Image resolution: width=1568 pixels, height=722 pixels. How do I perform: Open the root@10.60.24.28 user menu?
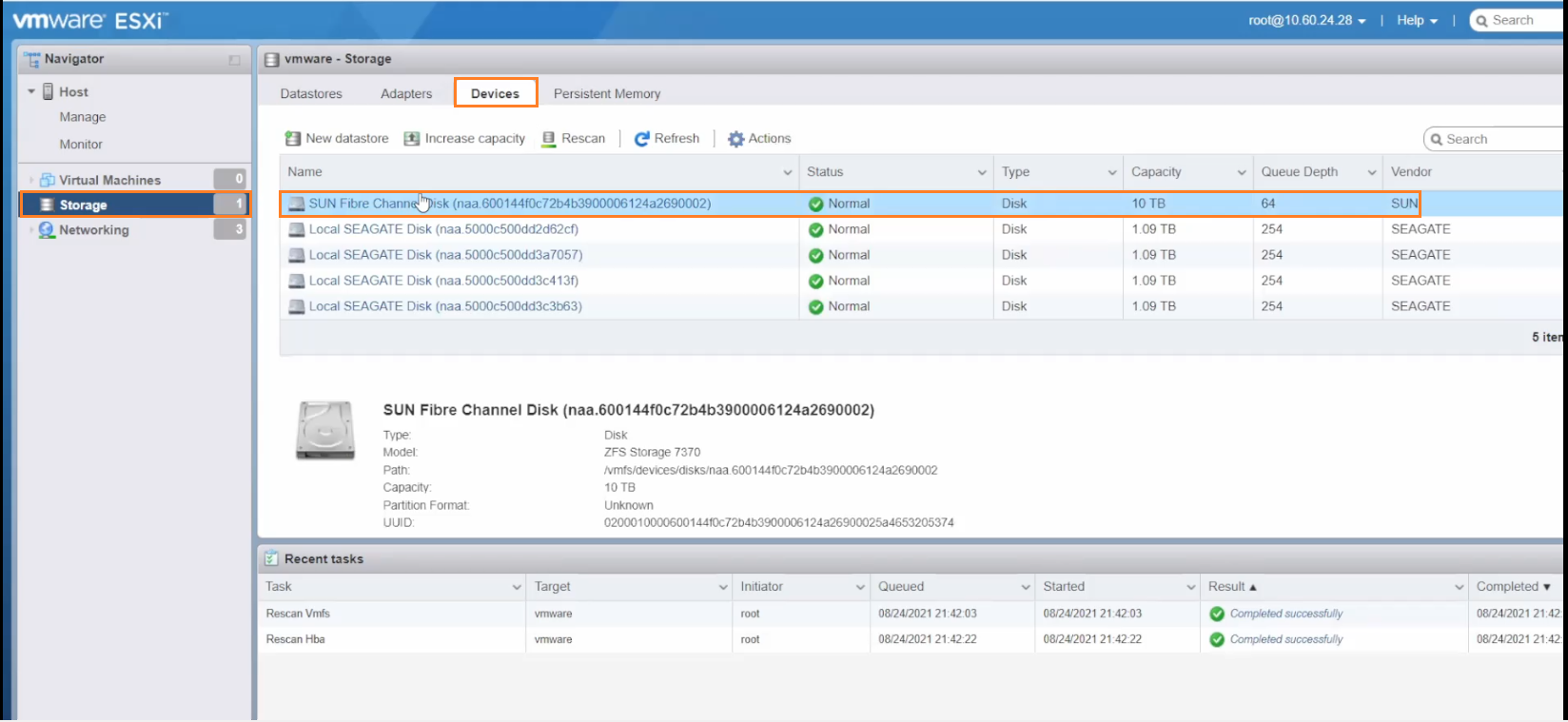point(1307,20)
